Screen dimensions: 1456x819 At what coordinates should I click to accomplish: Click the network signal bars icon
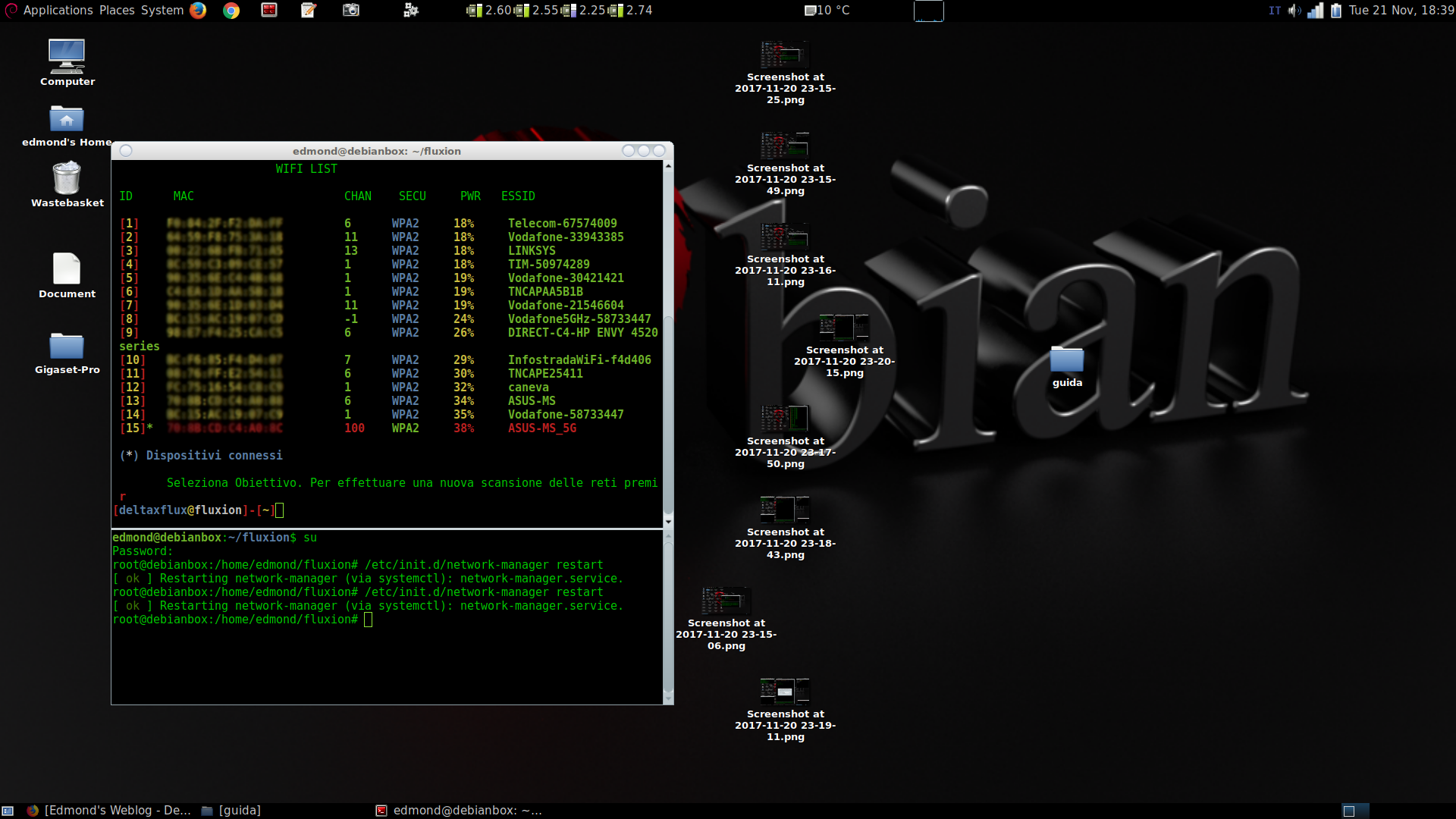point(1316,10)
